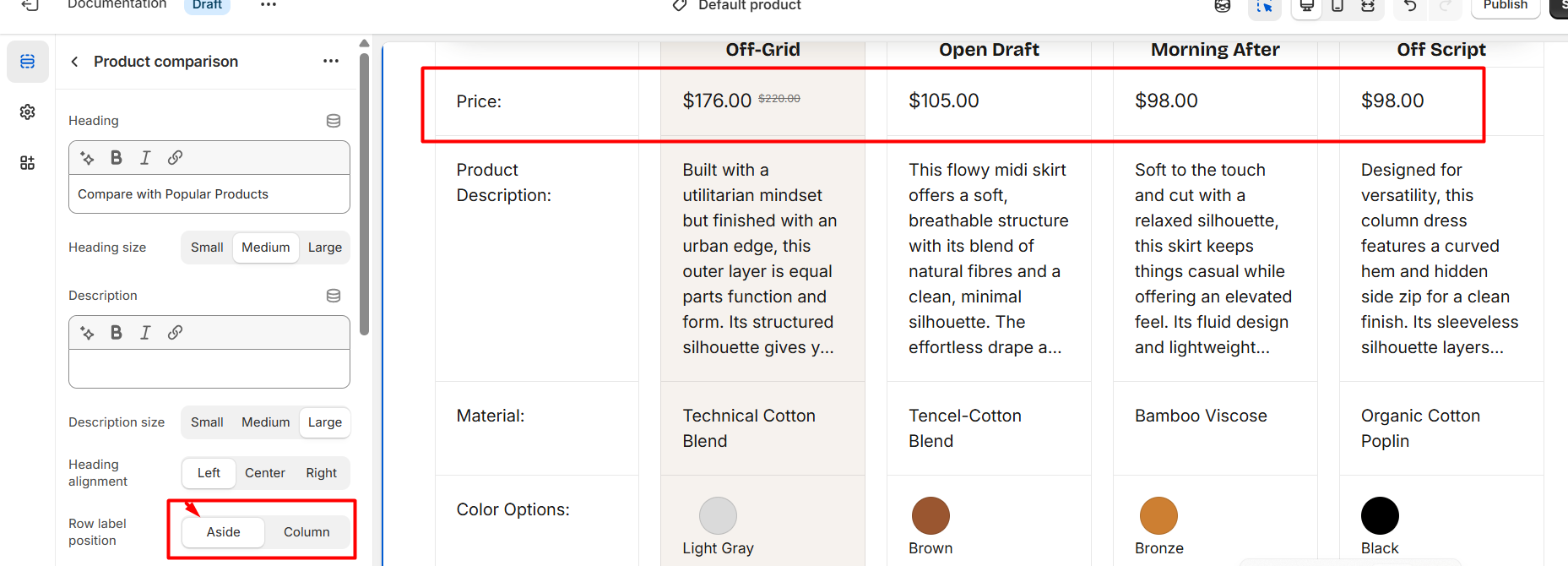Image resolution: width=1568 pixels, height=566 pixels.
Task: Click the Publish button
Action: (1506, 6)
